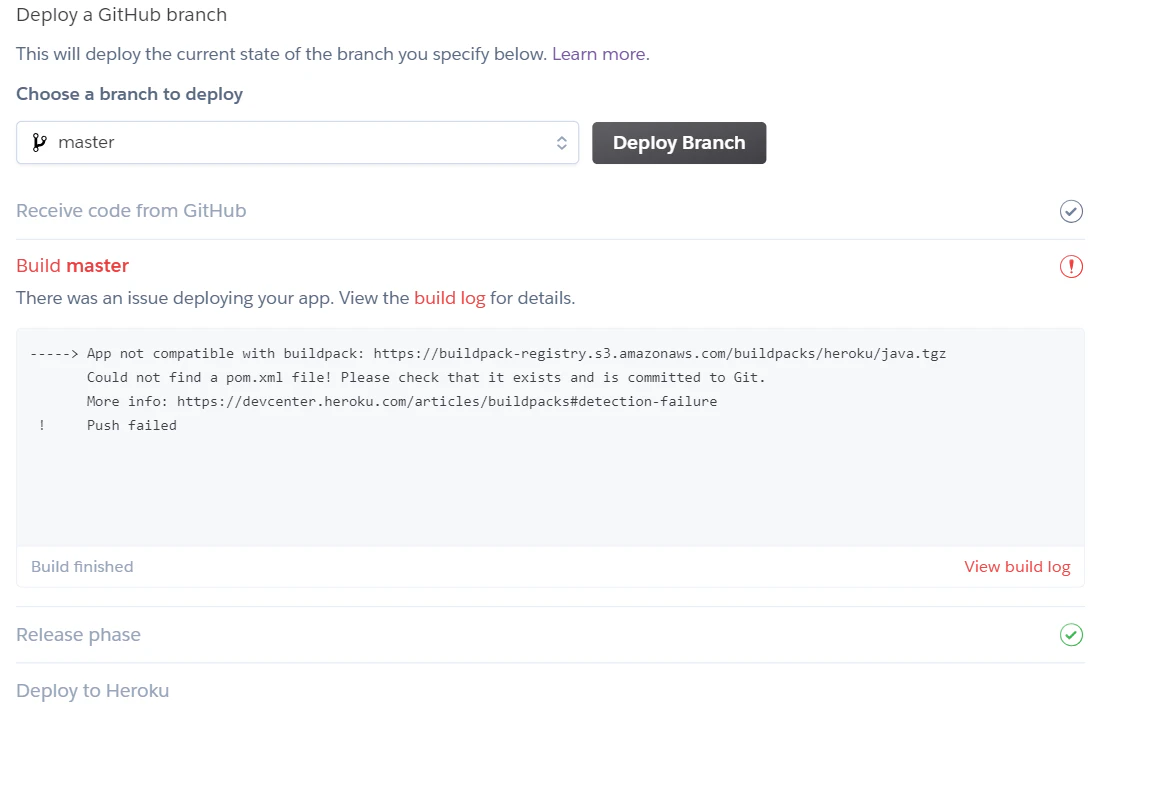Click the Push failed log line
The height and width of the screenshot is (791, 1173).
[132, 425]
